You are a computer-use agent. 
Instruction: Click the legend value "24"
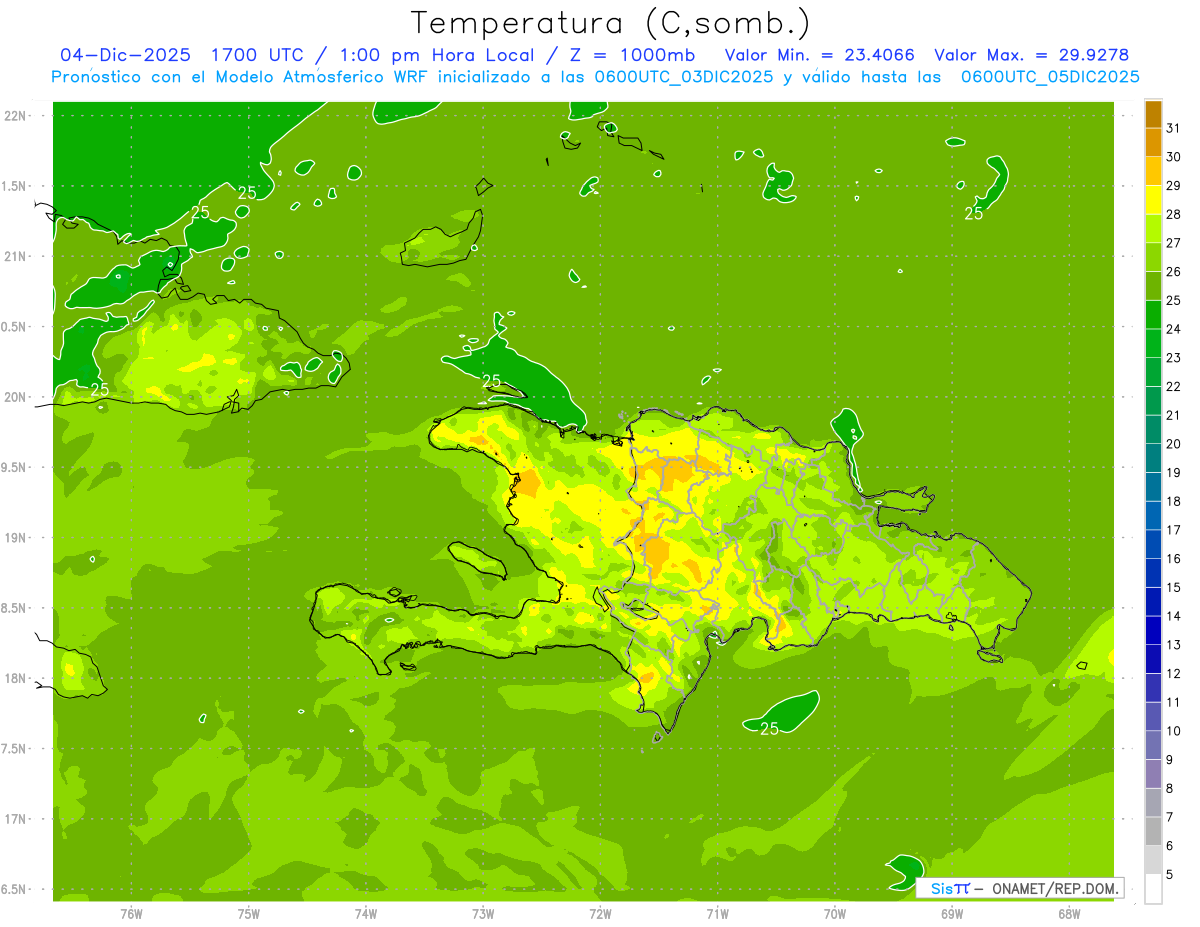coord(1173,329)
